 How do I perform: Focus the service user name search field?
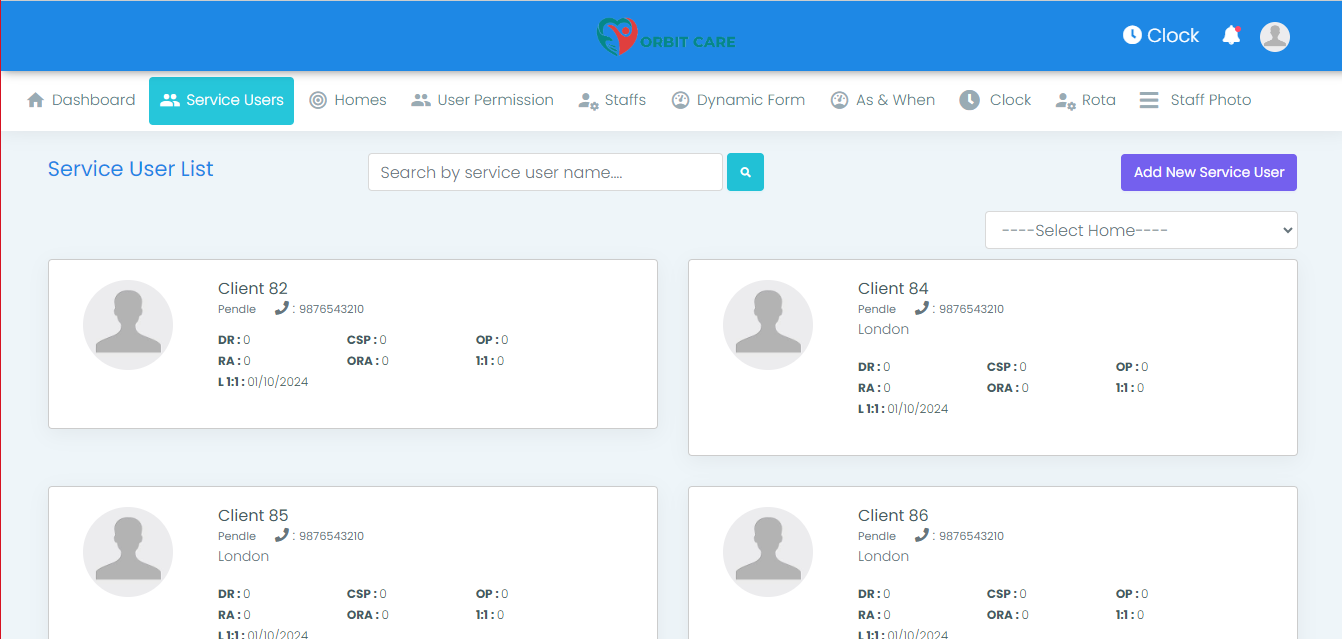coord(545,172)
